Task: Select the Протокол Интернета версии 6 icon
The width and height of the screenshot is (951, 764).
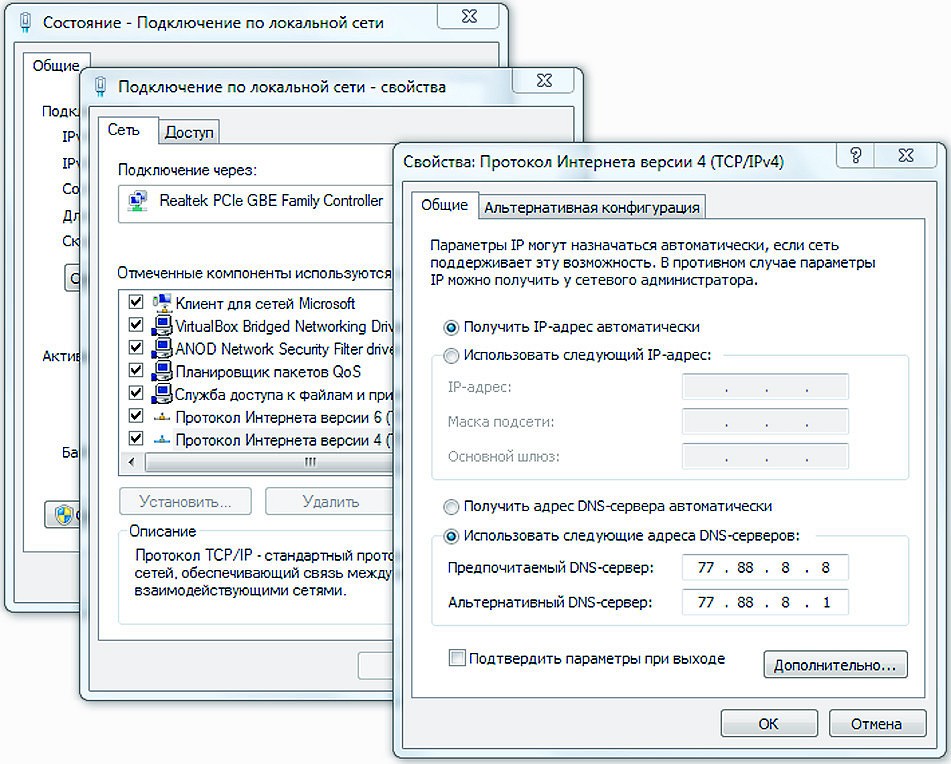Action: click(x=161, y=416)
